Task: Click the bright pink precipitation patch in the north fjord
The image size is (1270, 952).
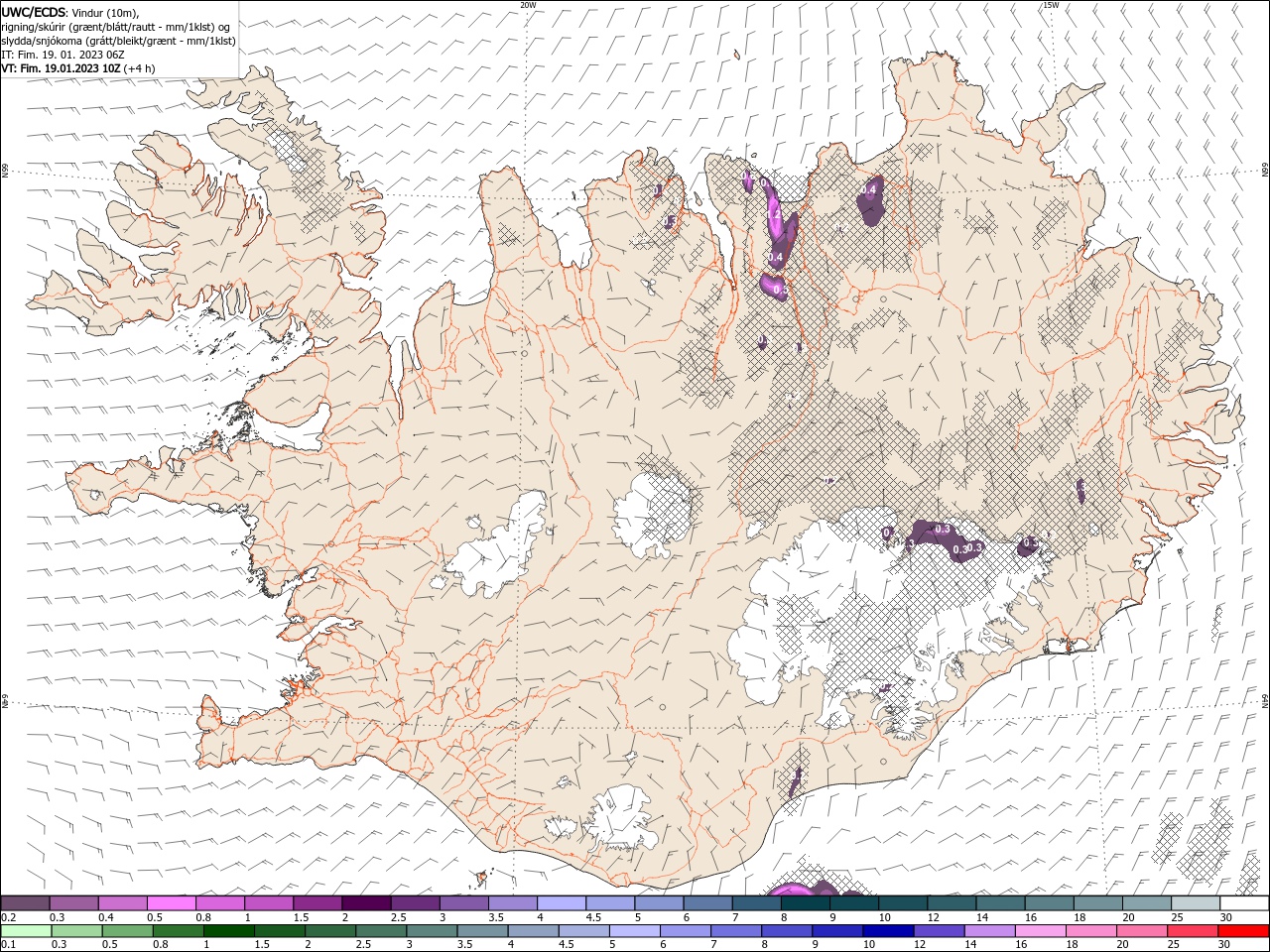Action: [775, 214]
